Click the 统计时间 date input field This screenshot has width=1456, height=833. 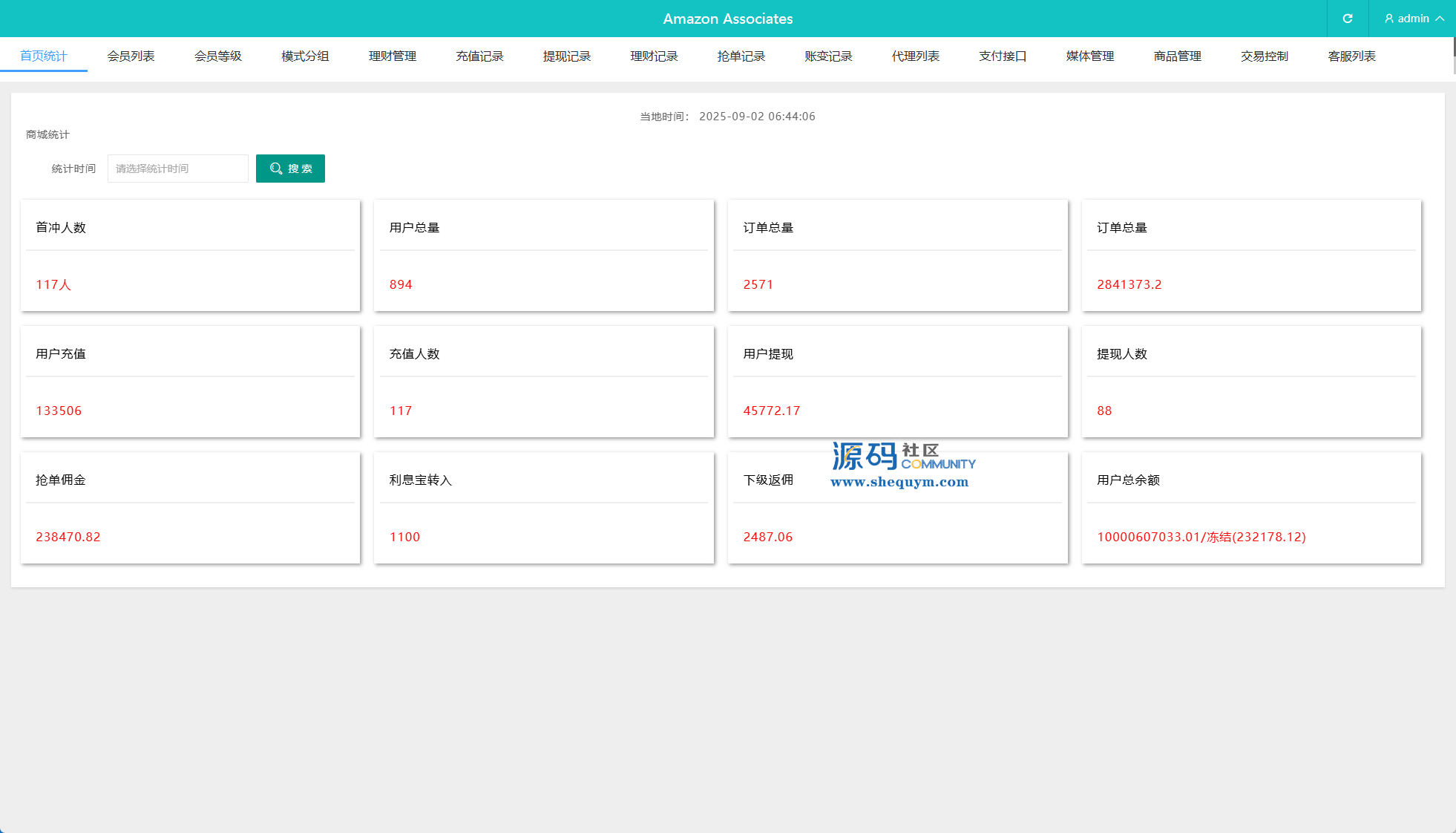tap(178, 169)
